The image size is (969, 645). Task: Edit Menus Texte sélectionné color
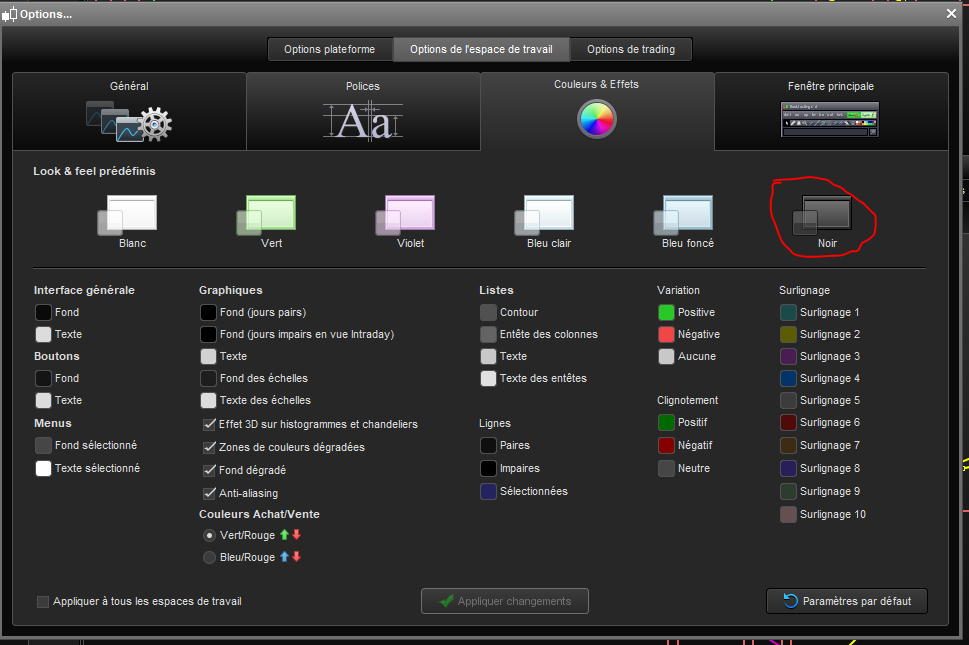pyautogui.click(x=43, y=468)
